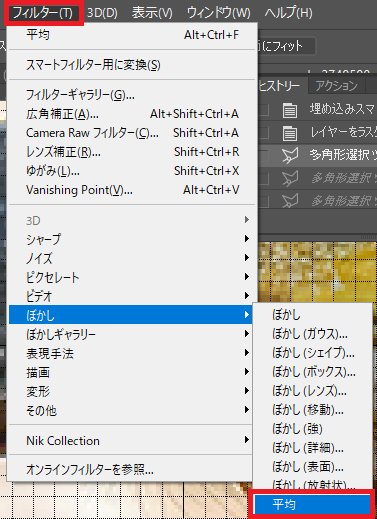Toggle history source box beside selected 多角形選択 step
This screenshot has height=519, width=377.
tap(264, 156)
